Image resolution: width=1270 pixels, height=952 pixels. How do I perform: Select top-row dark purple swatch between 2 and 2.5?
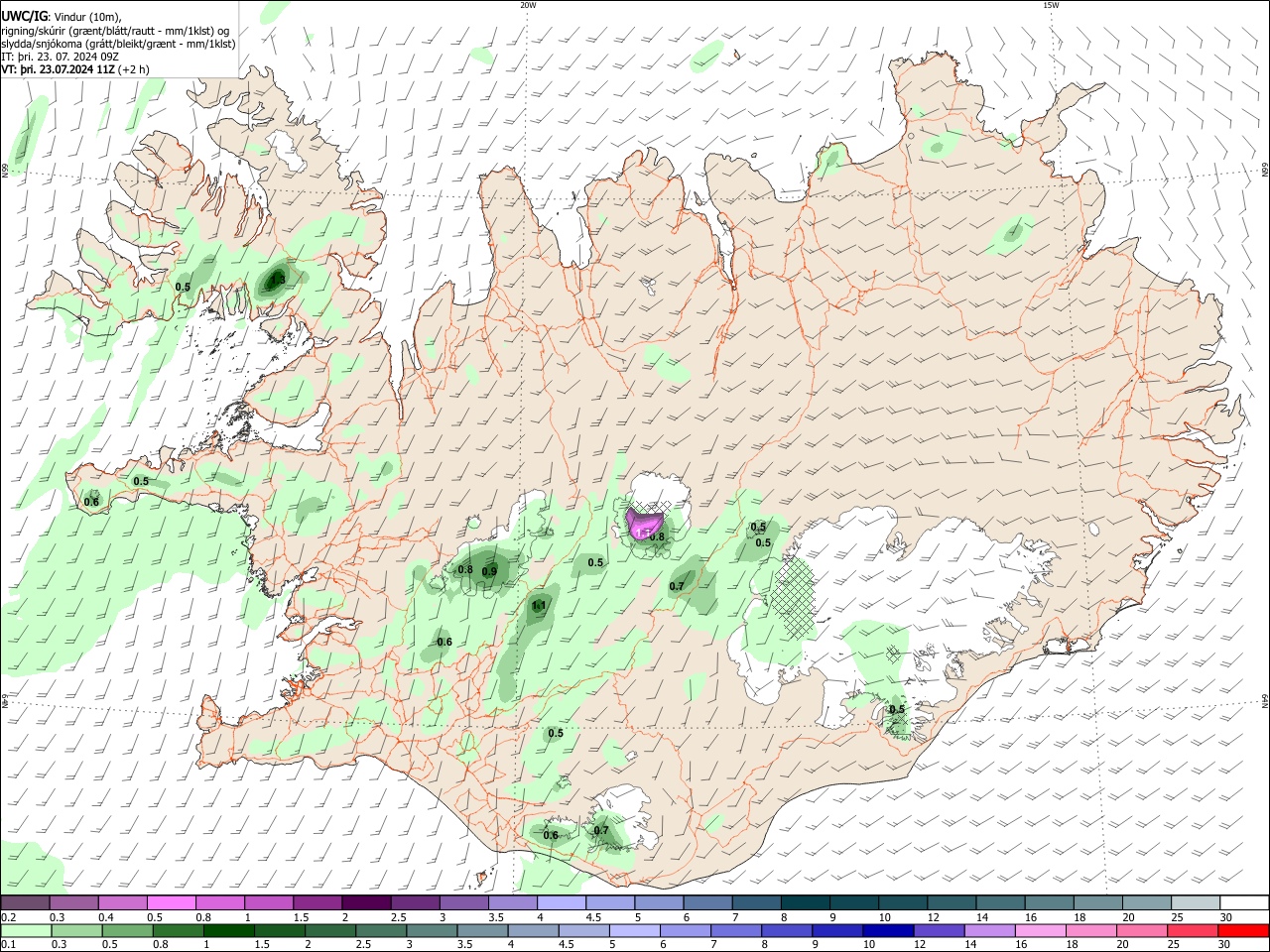367,903
